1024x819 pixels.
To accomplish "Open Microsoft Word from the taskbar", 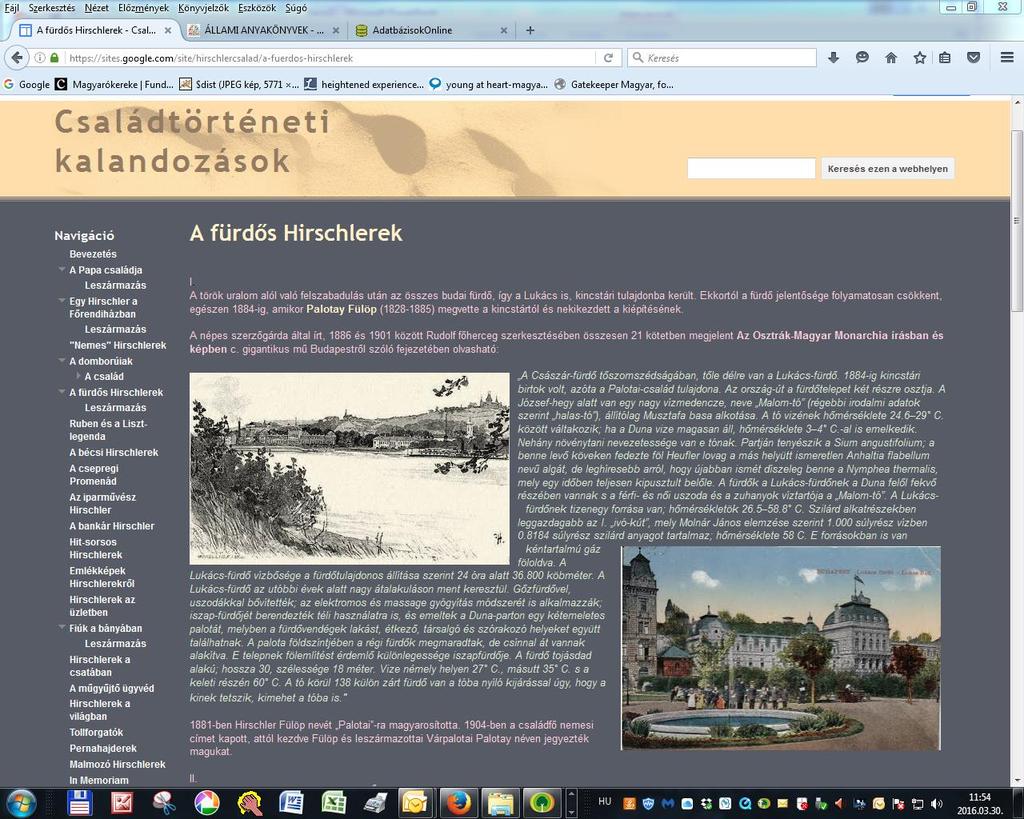I will coord(291,803).
